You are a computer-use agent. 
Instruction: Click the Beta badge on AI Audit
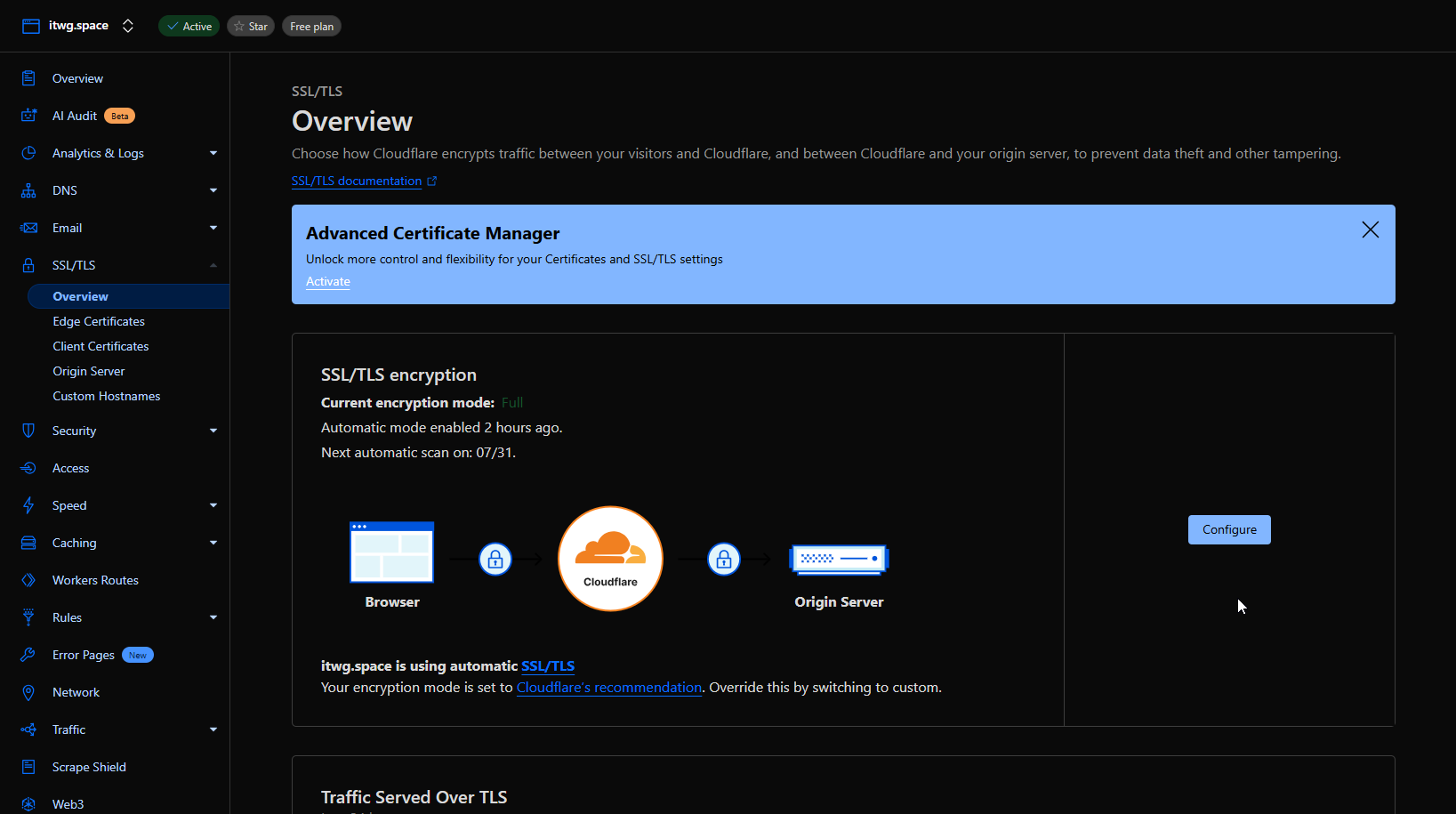click(120, 116)
